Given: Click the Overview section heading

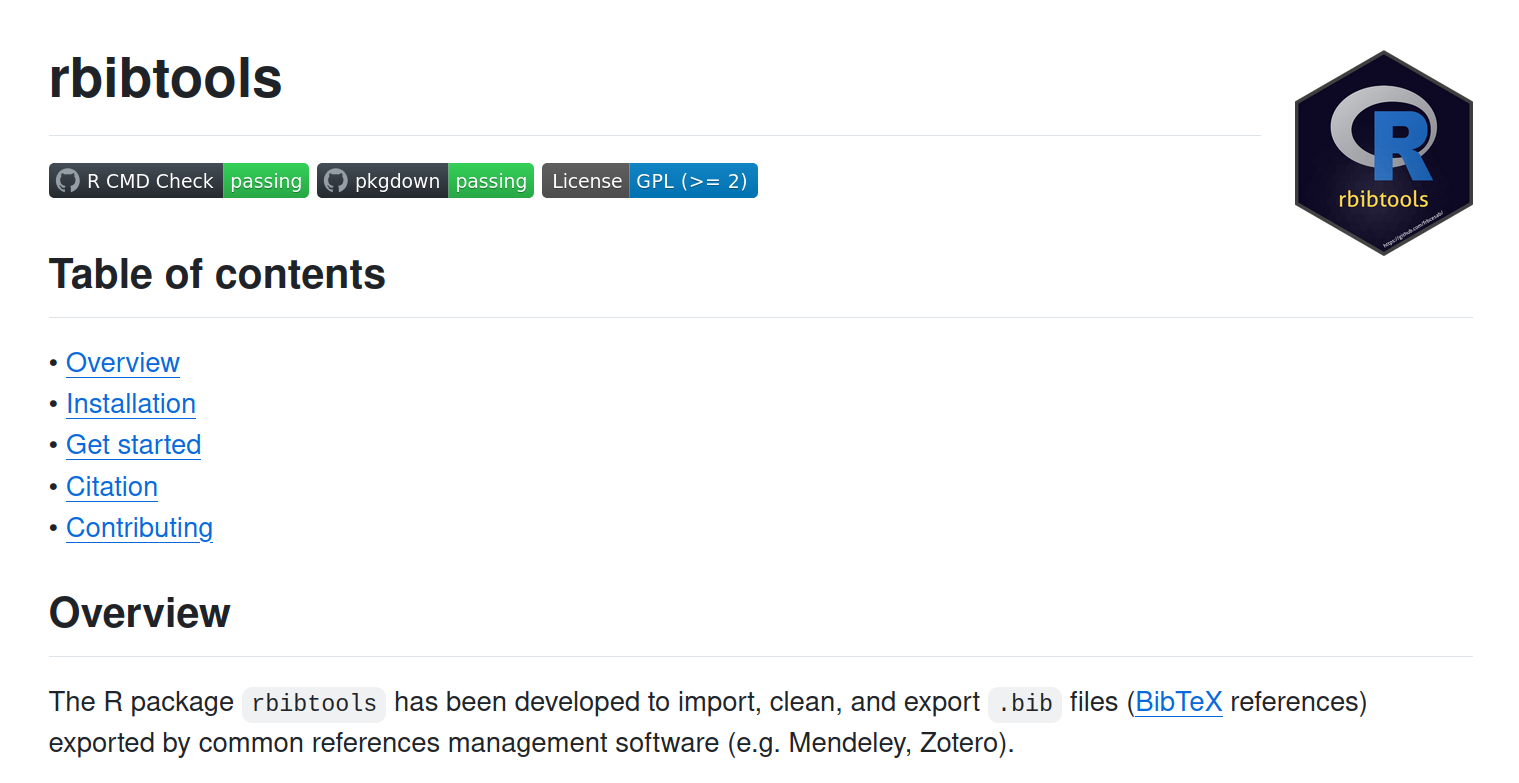Looking at the screenshot, I should point(140,613).
